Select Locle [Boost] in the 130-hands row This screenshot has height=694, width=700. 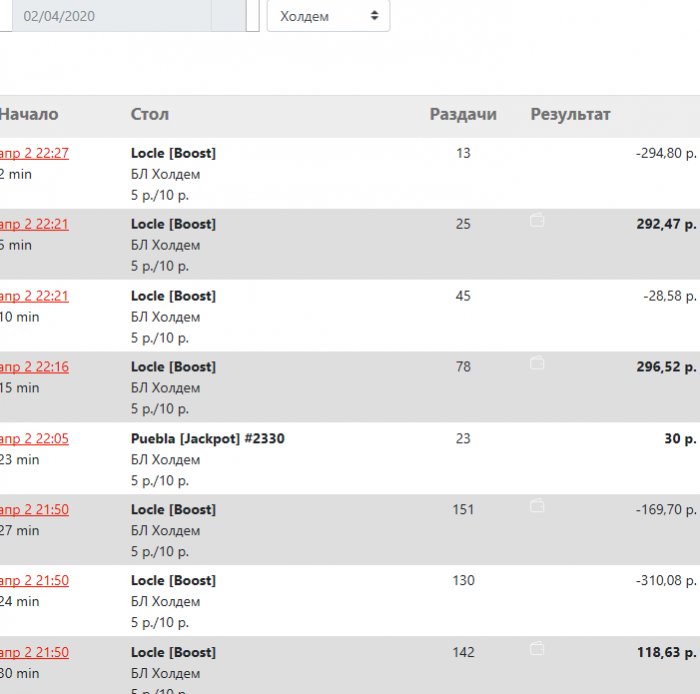coord(173,581)
